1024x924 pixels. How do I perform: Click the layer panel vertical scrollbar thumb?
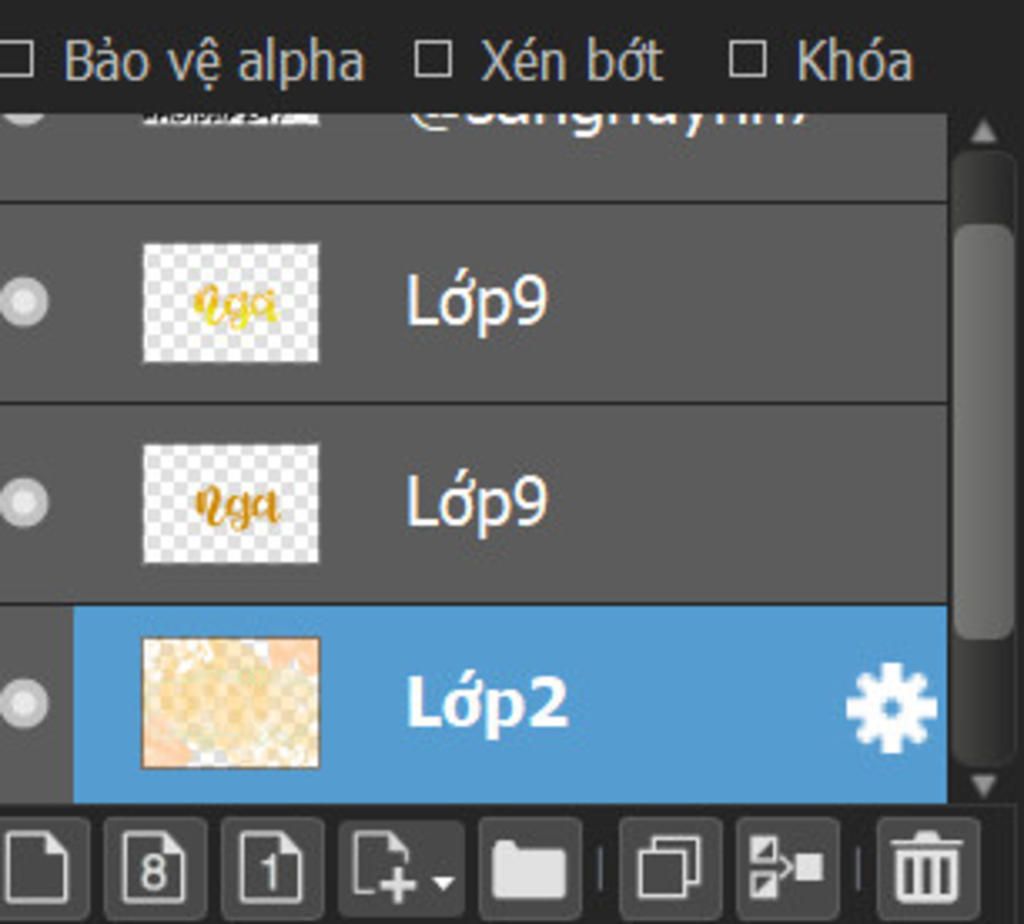coord(984,430)
